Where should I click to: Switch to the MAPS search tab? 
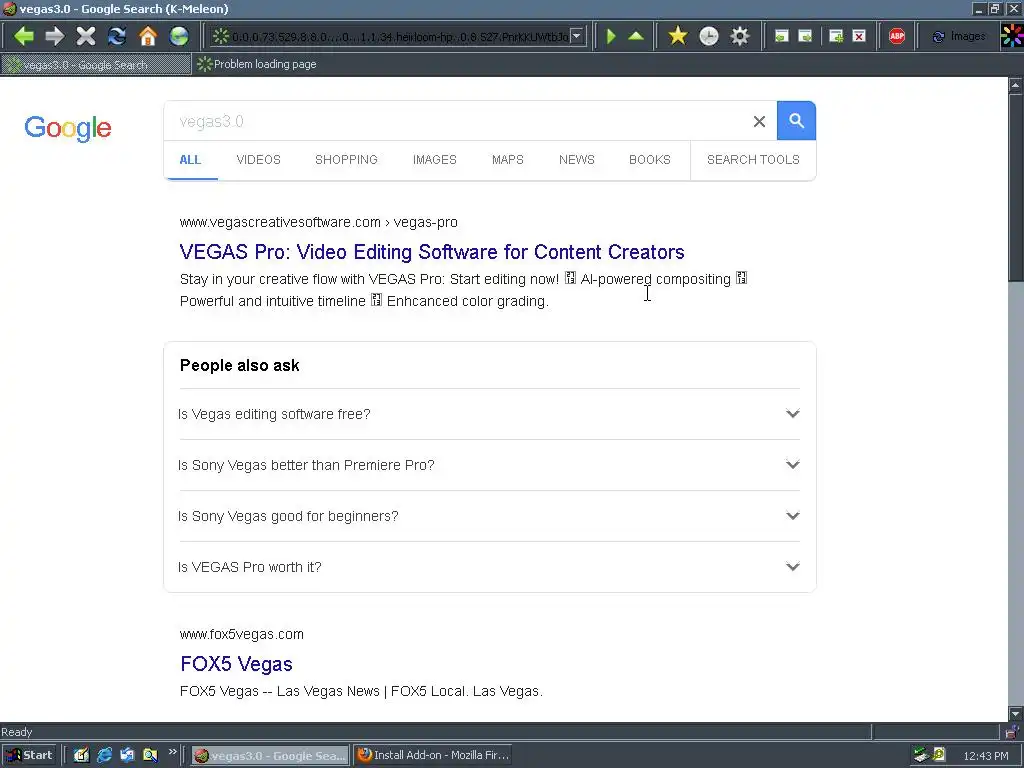(x=507, y=160)
